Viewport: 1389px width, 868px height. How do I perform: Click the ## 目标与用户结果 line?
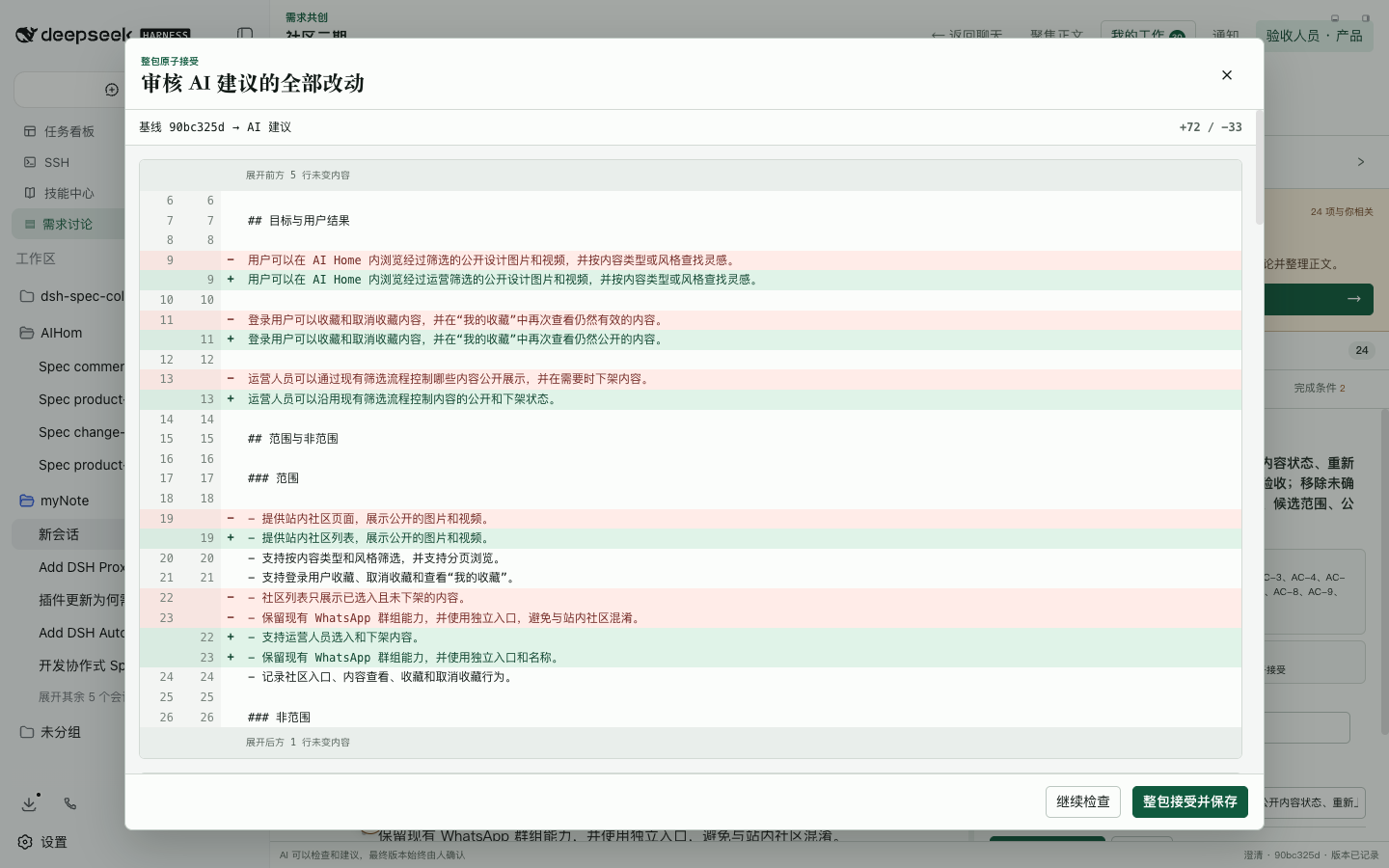tap(691, 221)
